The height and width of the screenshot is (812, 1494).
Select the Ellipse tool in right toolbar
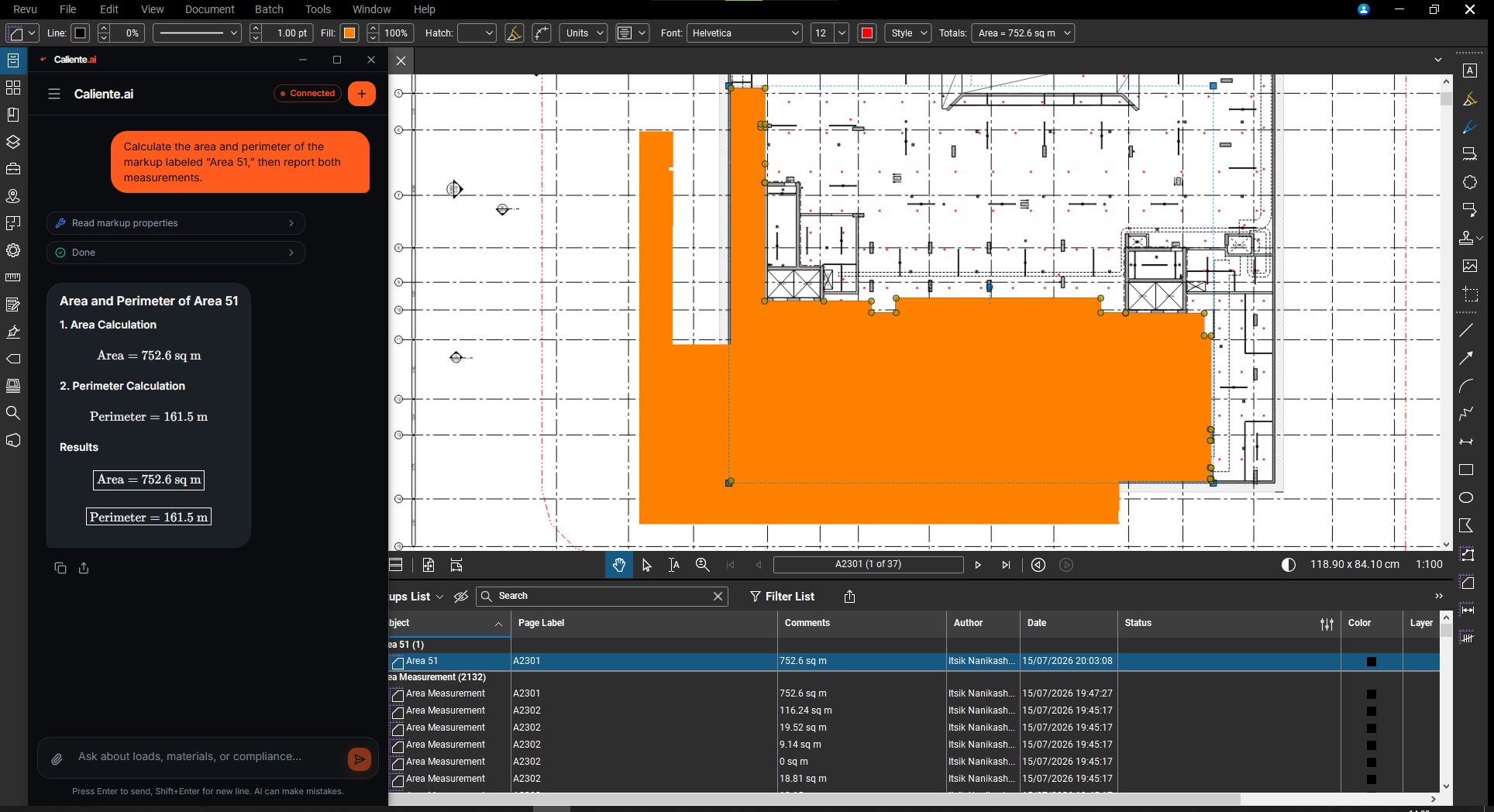point(1466,497)
